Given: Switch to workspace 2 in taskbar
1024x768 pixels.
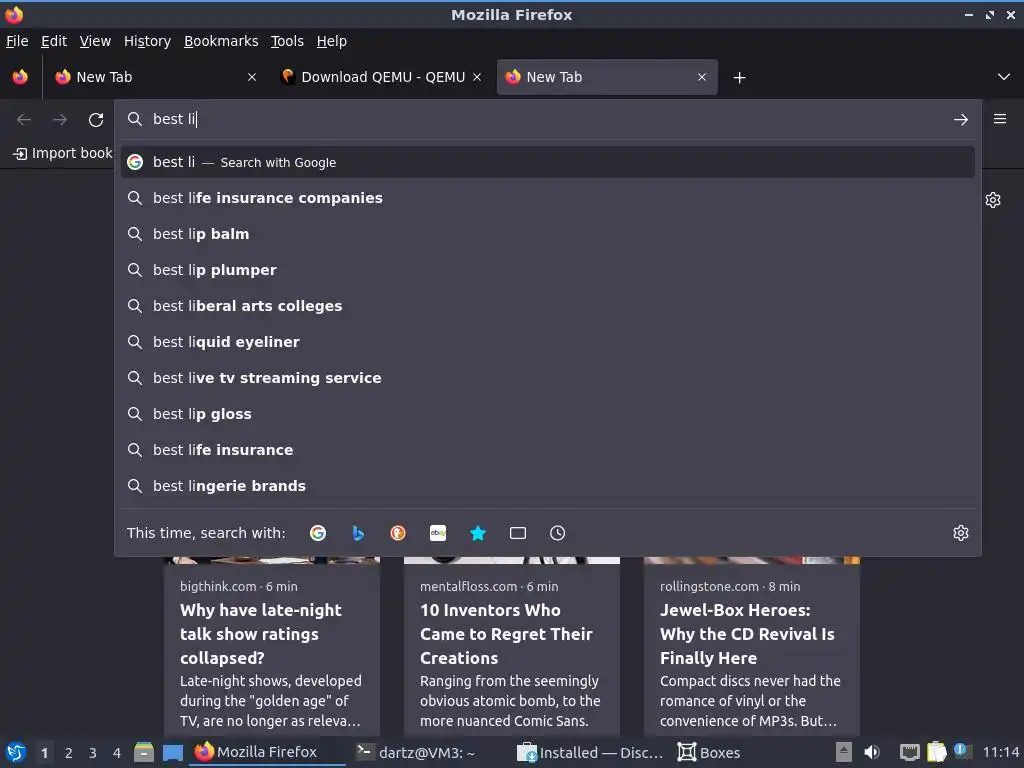Looking at the screenshot, I should (x=69, y=753).
